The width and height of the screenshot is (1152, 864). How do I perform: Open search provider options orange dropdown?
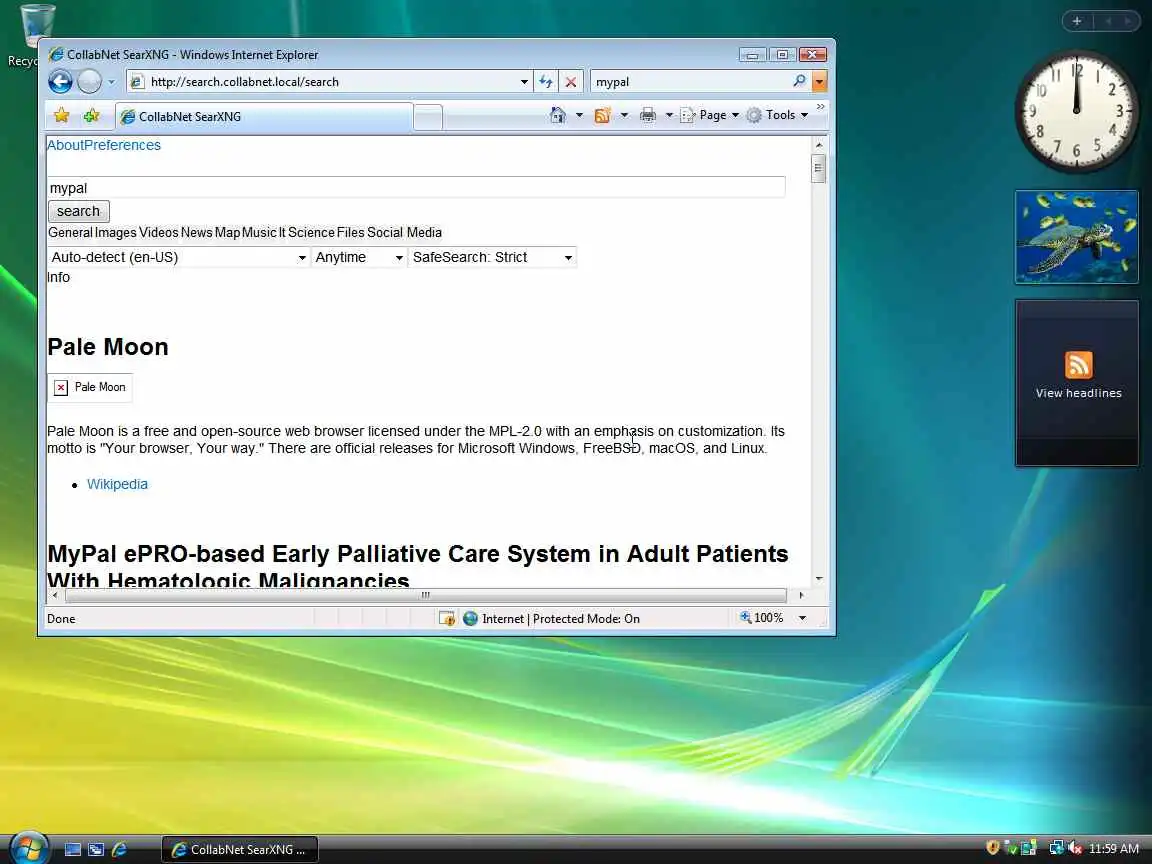point(819,82)
